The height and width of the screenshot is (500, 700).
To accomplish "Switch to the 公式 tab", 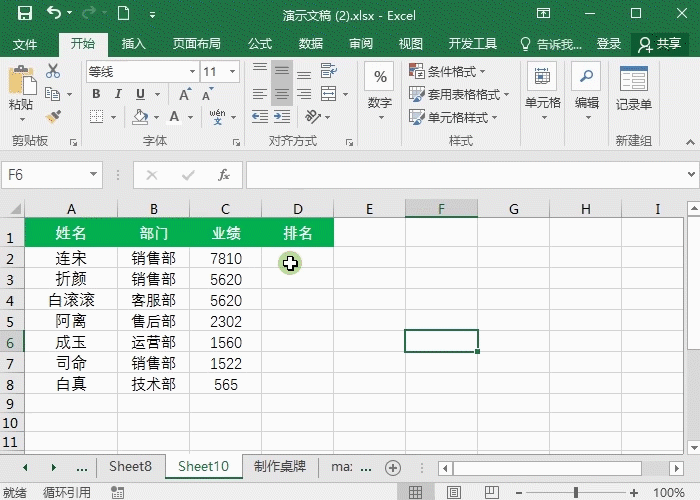I will click(x=260, y=44).
